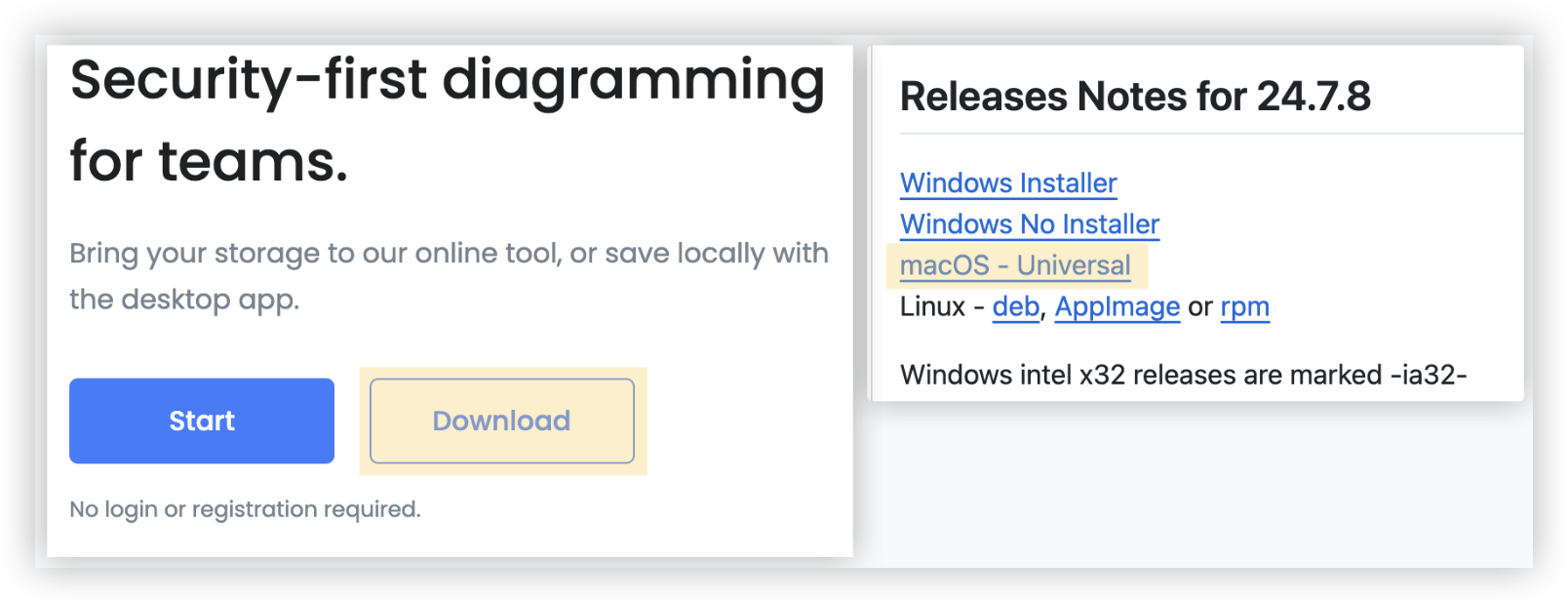Click the blue Start button
Image resolution: width=1568 pixels, height=603 pixels.
coord(202,421)
